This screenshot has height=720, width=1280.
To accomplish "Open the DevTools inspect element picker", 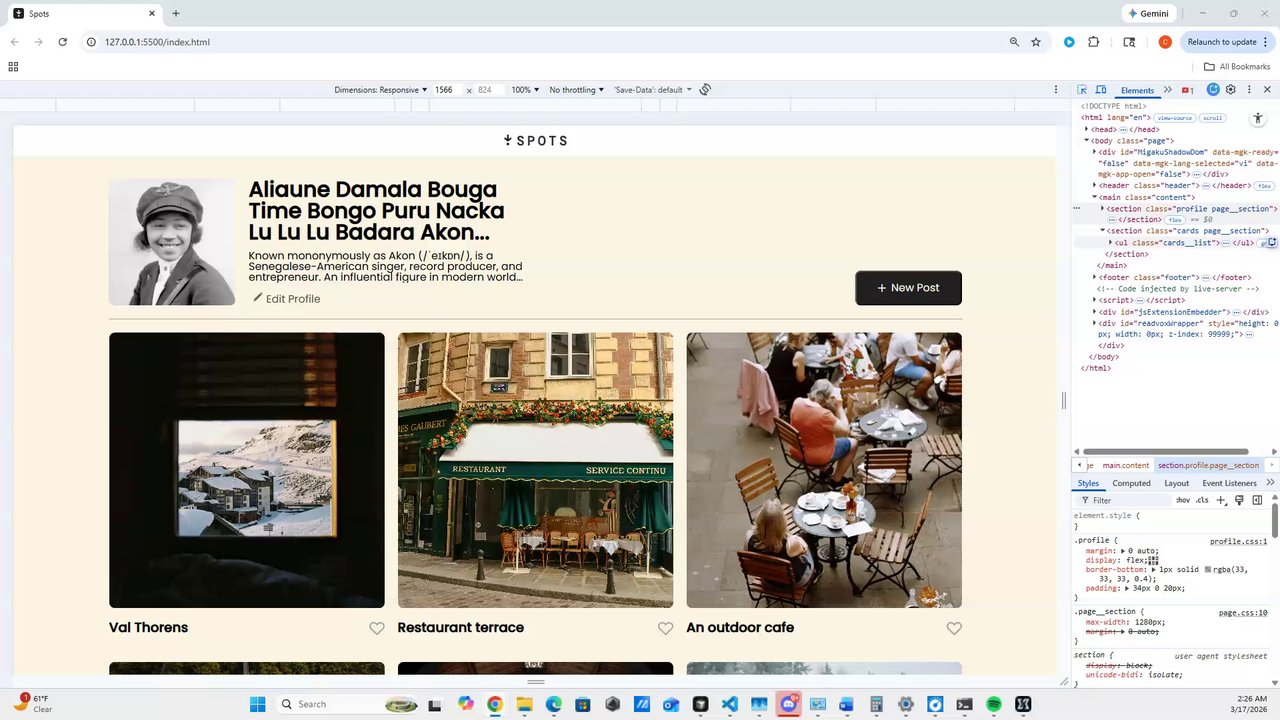I will pos(1083,90).
